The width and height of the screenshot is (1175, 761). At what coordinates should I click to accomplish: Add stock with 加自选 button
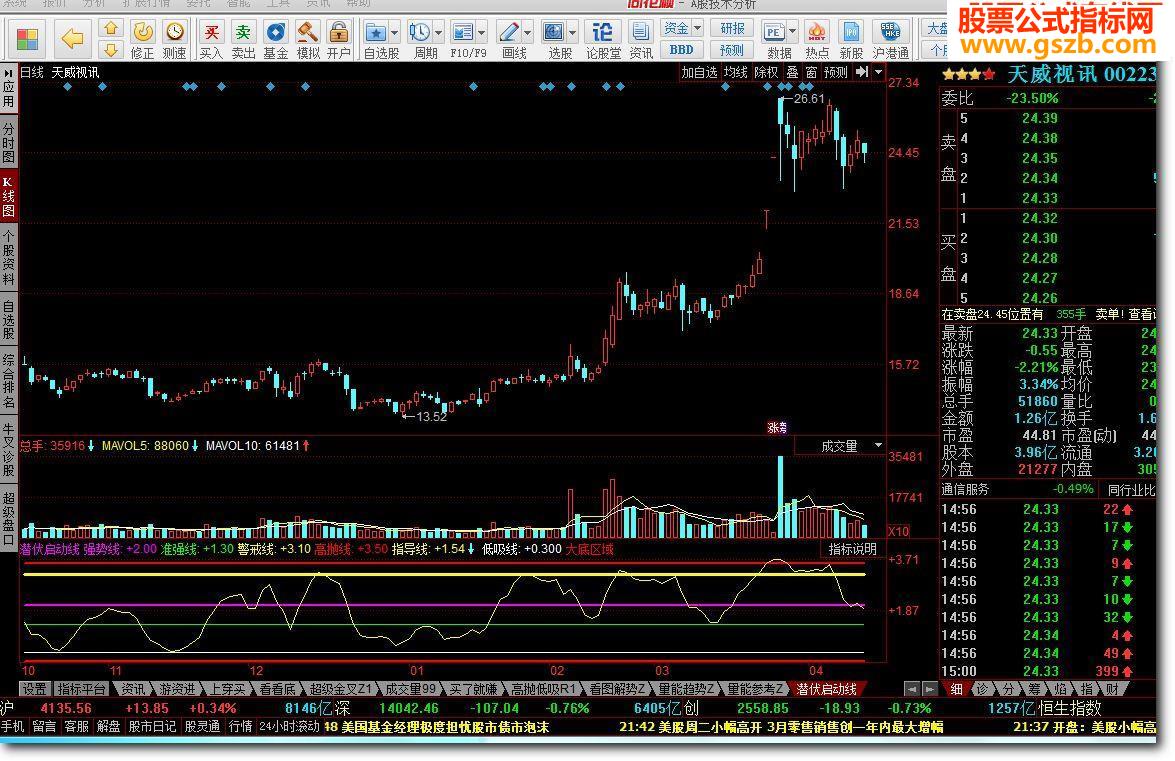pyautogui.click(x=699, y=72)
